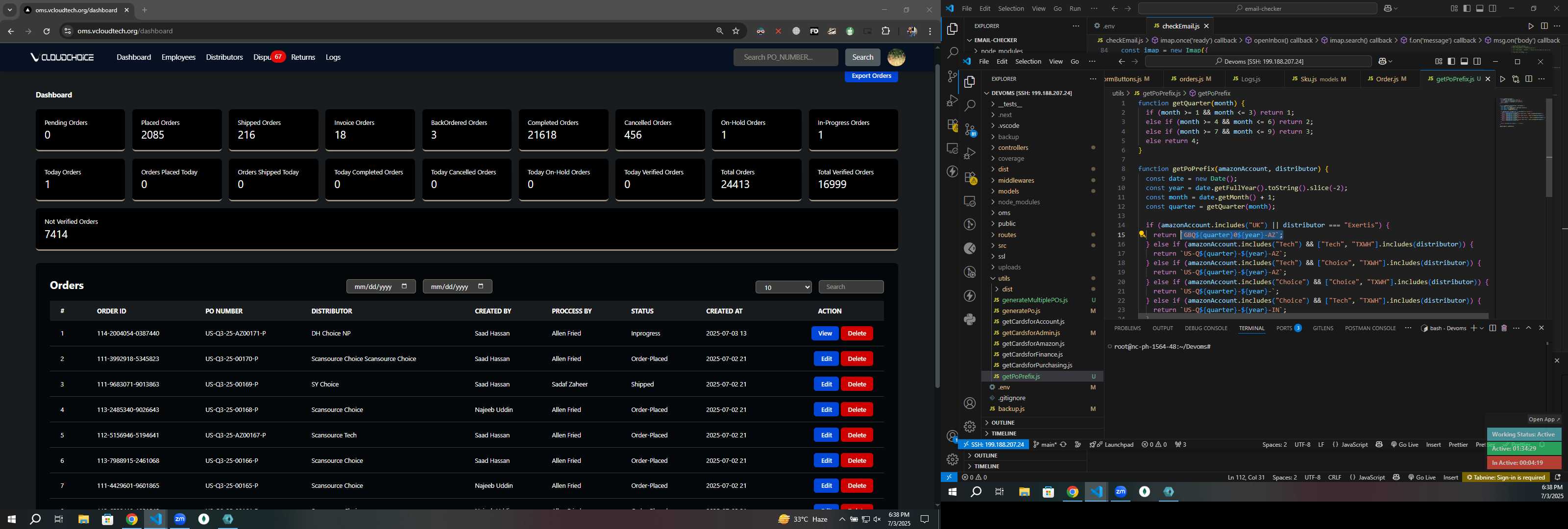The image size is (1568, 529).
Task: Select getCardsforFinance.js in explorer
Action: [x=1032, y=354]
